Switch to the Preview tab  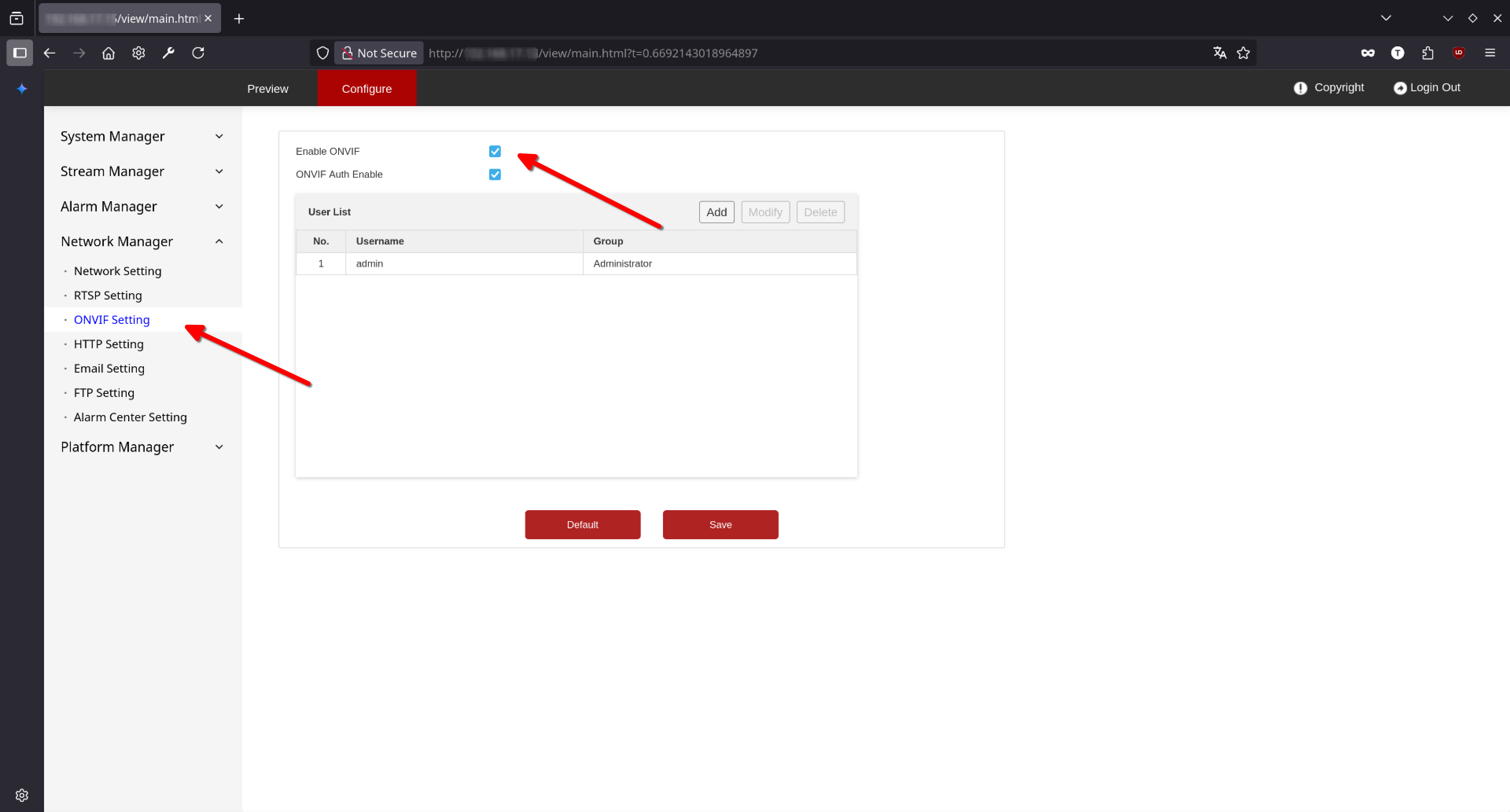pos(267,88)
